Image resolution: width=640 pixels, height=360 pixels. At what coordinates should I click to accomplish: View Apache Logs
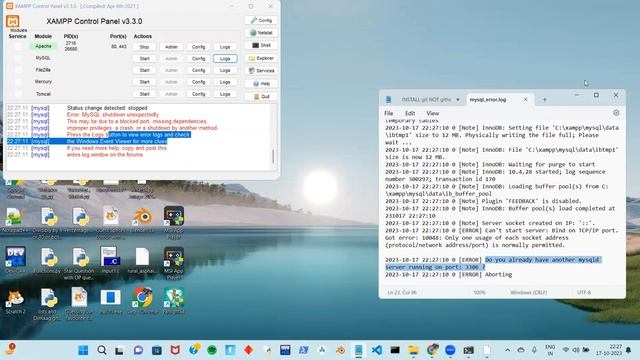click(x=225, y=47)
